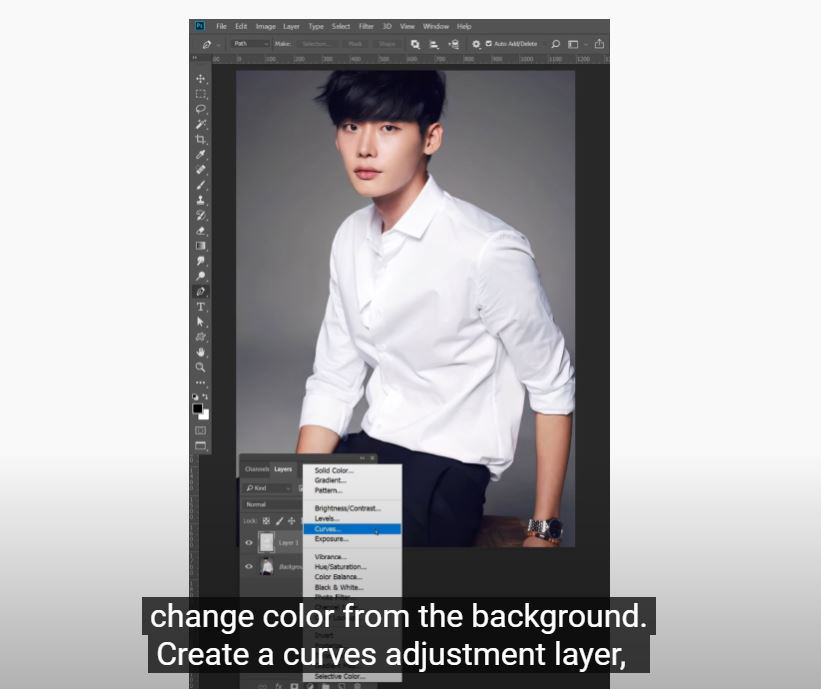This screenshot has height=689, width=821.
Task: Open the Normal blend mode dropdown
Action: pyautogui.click(x=273, y=504)
